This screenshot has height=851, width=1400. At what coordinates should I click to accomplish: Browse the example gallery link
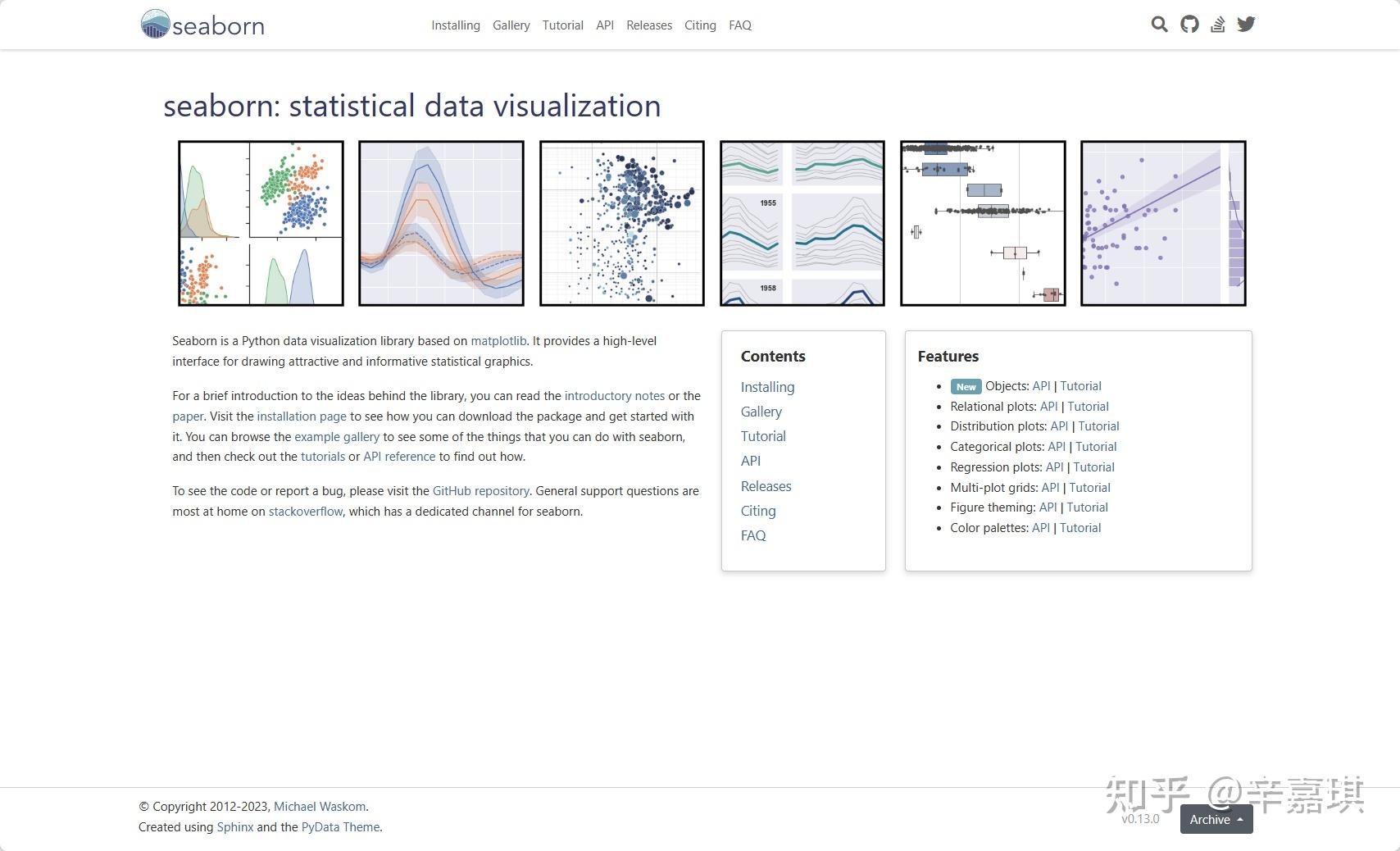point(336,437)
